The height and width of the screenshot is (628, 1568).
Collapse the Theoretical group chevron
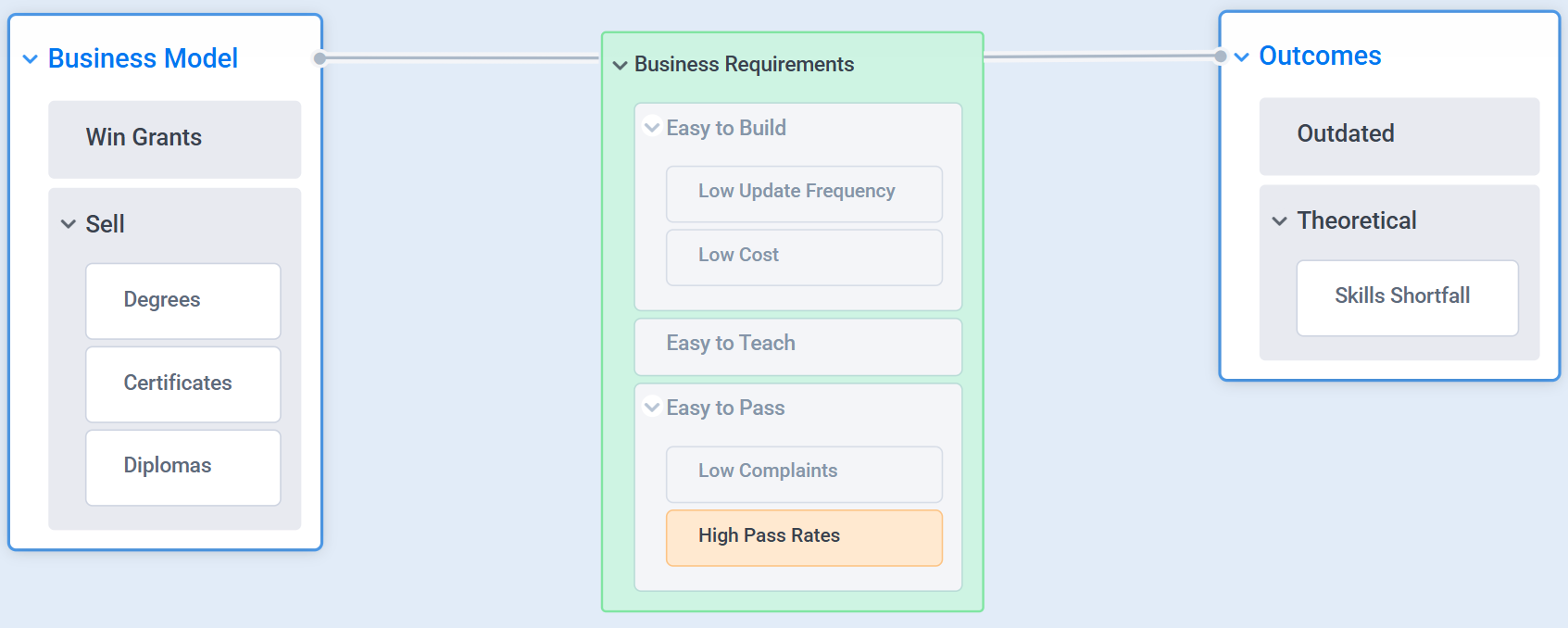[x=1279, y=221]
